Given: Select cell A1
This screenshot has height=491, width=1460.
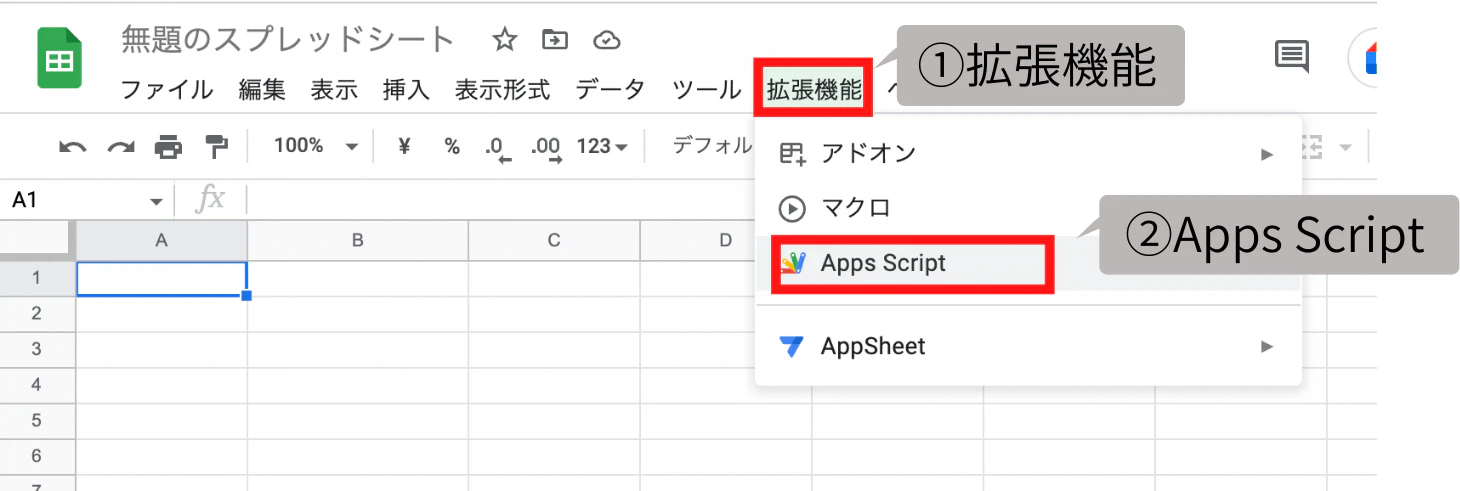Looking at the screenshot, I should pyautogui.click(x=161, y=279).
